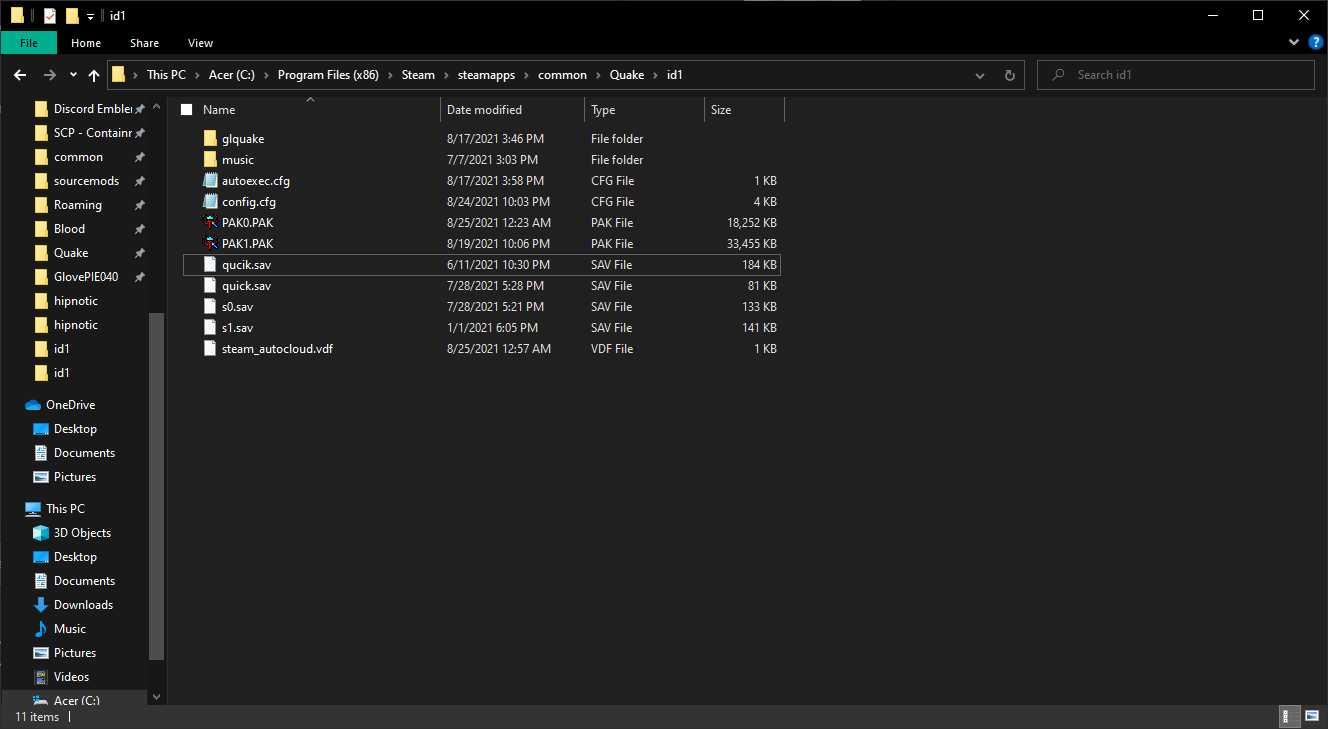Image resolution: width=1328 pixels, height=729 pixels.
Task: Open the File tab
Action: click(29, 43)
